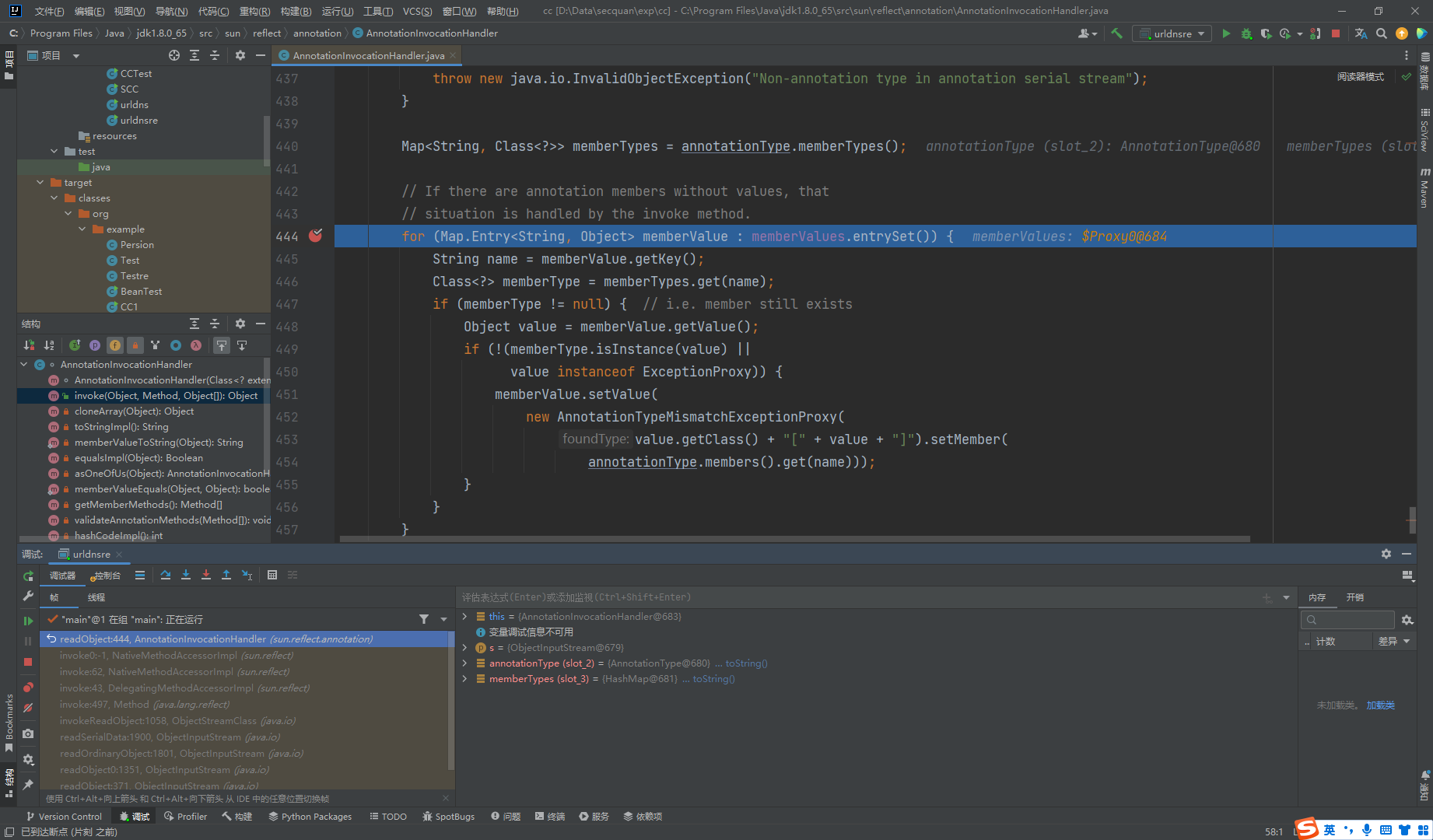Click Project tree vertical scrollbar
Image resolution: width=1433 pixels, height=840 pixels.
pyautogui.click(x=267, y=140)
